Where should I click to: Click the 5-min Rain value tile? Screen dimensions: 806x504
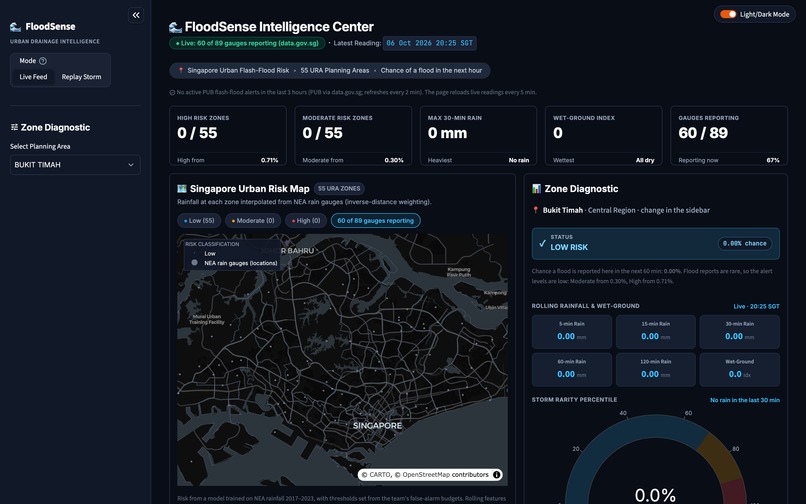click(x=572, y=332)
